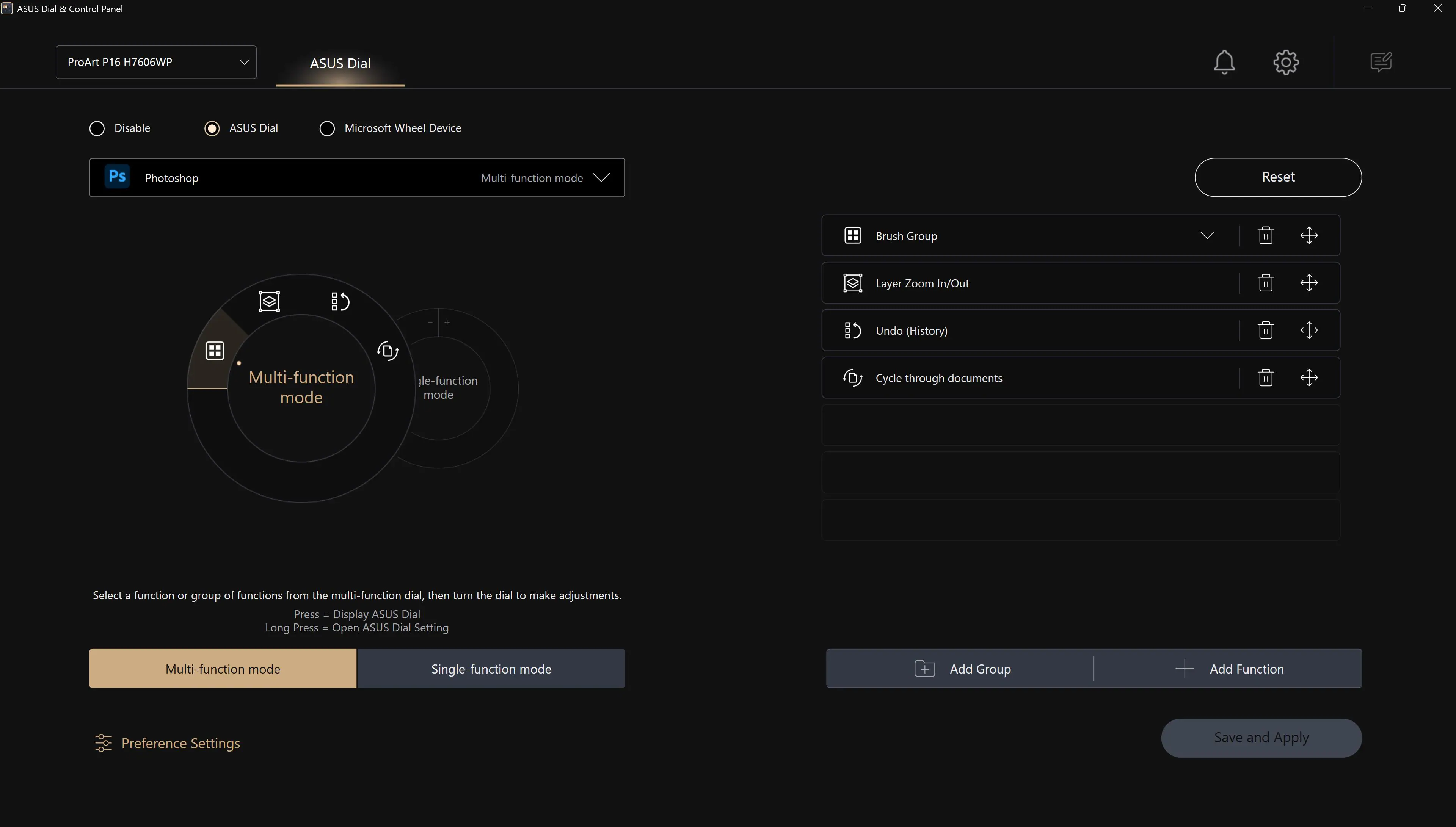Select the ASUS Dial radio option
The width and height of the screenshot is (1456, 827).
[x=212, y=128]
